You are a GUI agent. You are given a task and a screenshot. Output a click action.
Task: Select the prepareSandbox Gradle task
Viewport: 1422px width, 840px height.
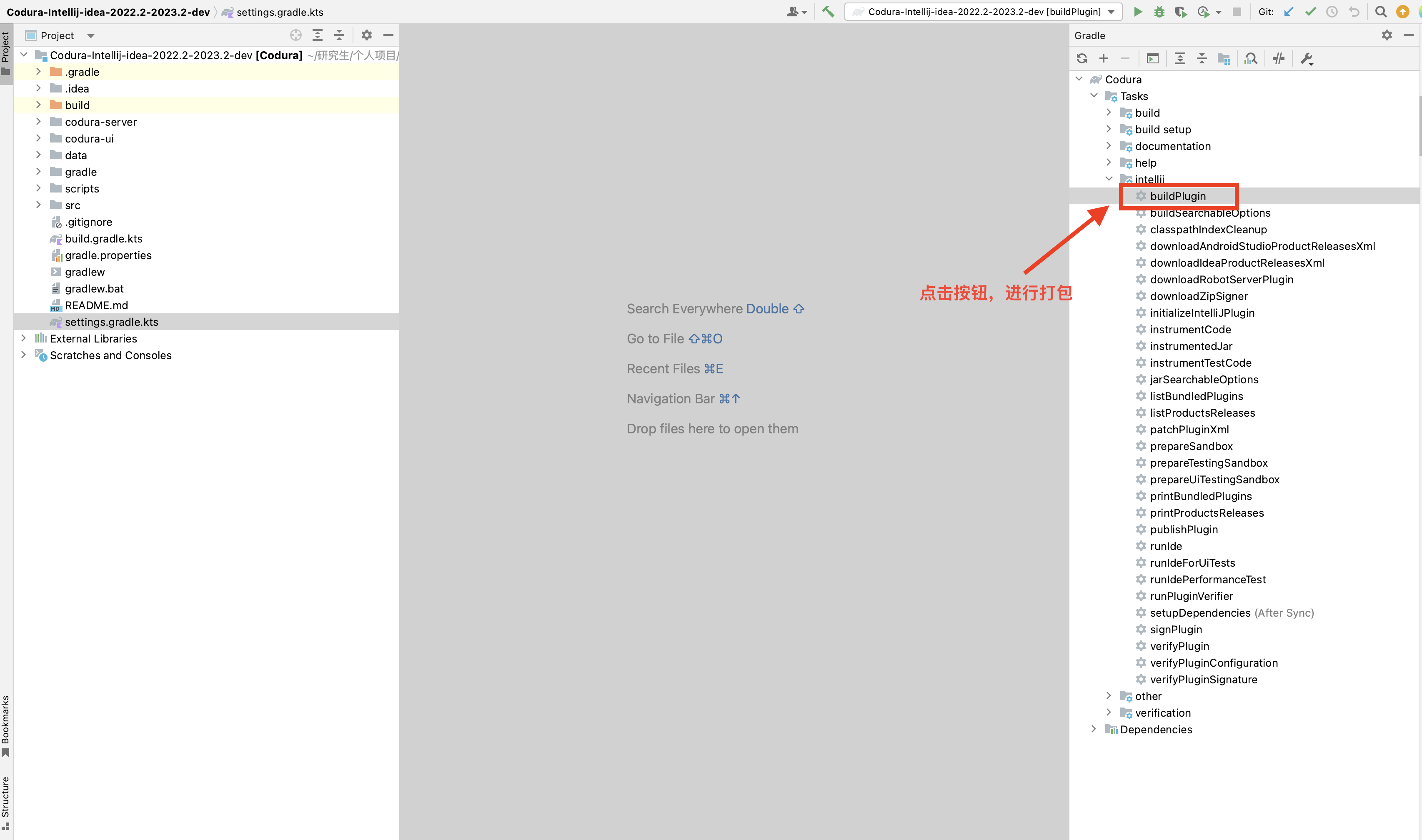click(x=1191, y=446)
